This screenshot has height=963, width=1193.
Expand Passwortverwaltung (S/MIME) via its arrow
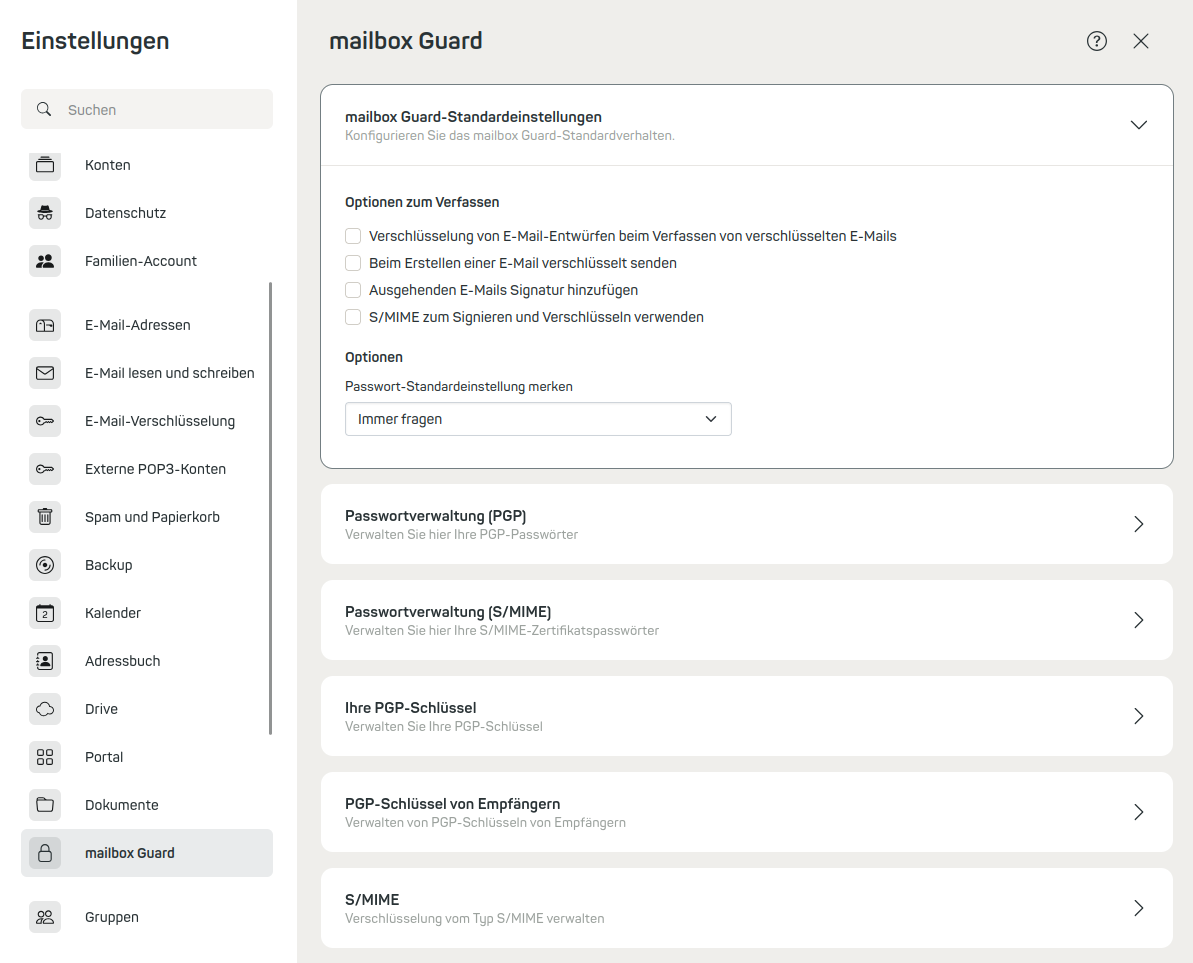coord(1138,620)
